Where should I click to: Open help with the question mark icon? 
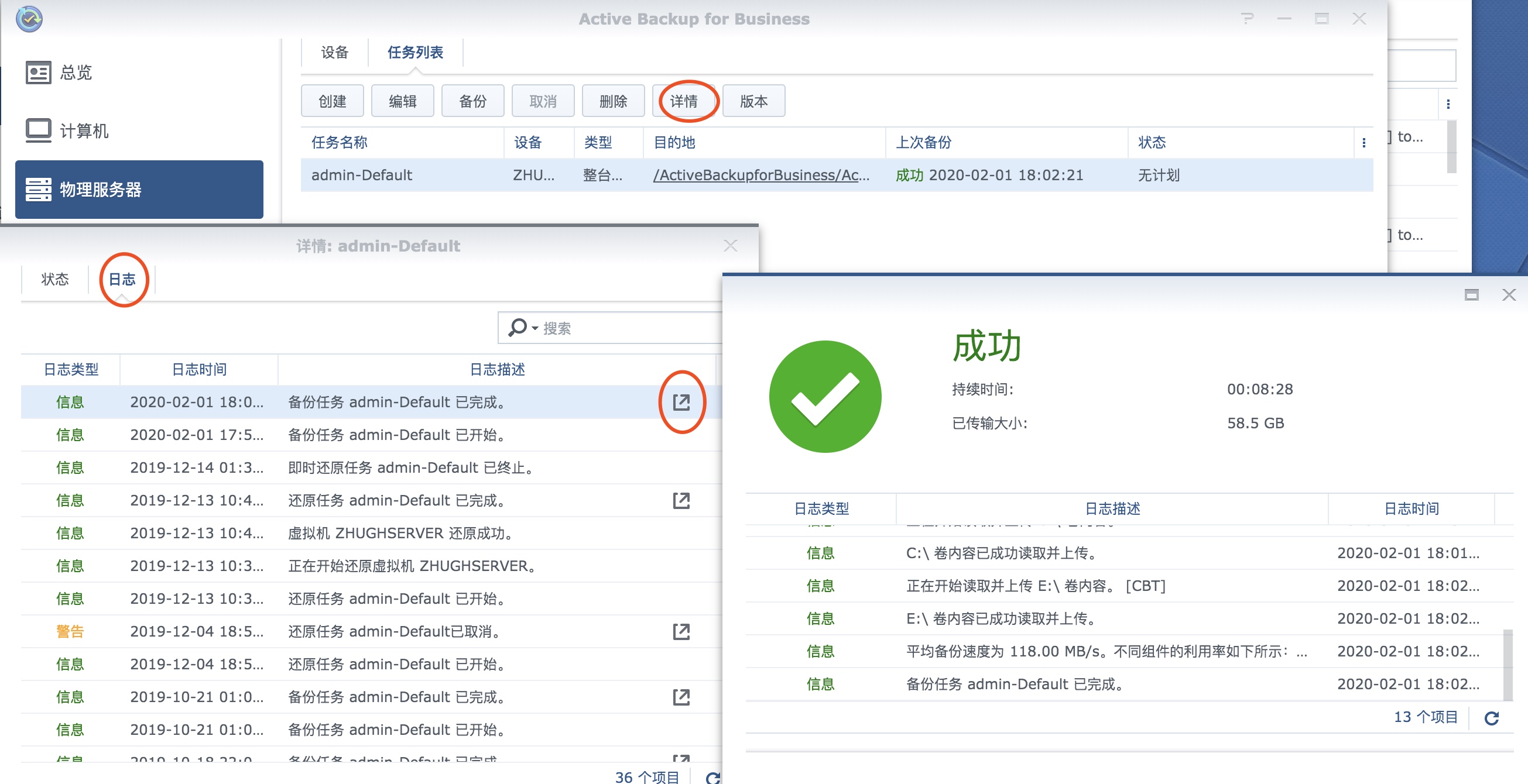click(x=1247, y=19)
